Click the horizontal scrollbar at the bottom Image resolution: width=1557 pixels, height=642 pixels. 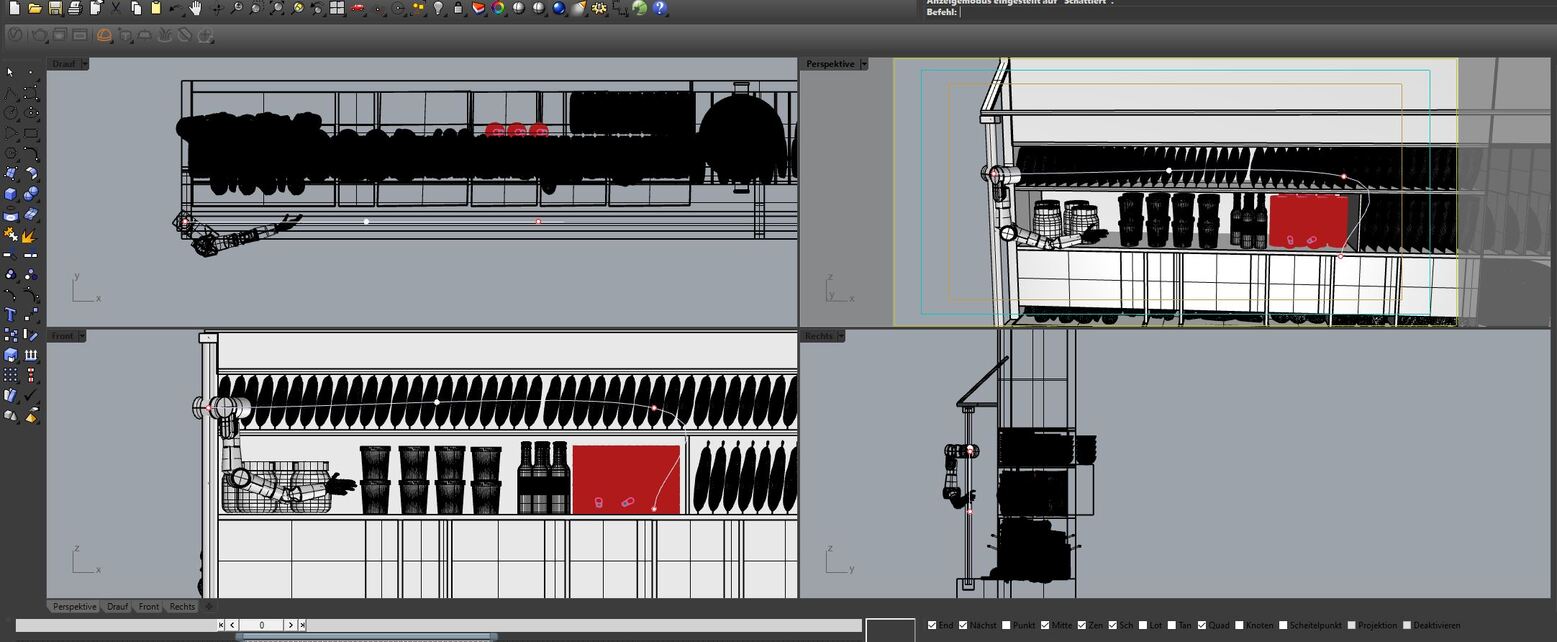[x=365, y=636]
